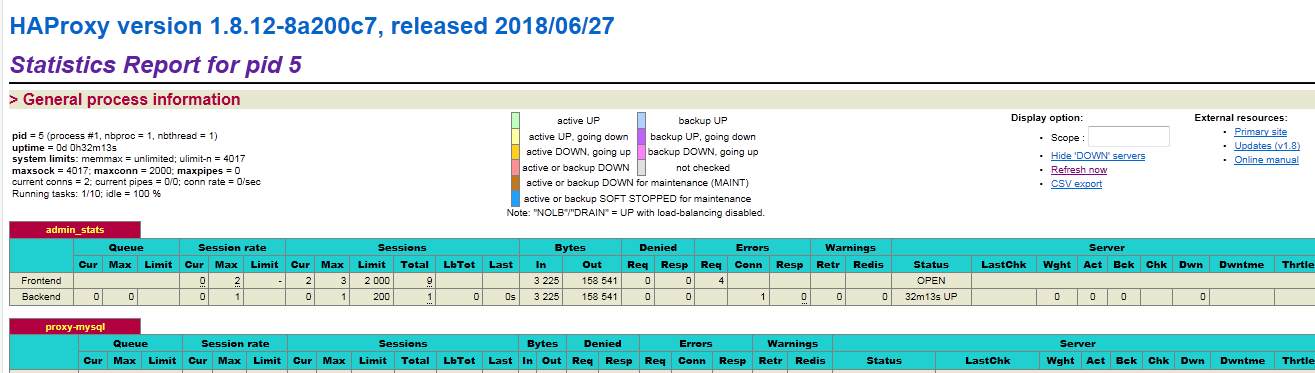
Task: Click the Dwntme column header in admin_stats table
Action: [1242, 264]
